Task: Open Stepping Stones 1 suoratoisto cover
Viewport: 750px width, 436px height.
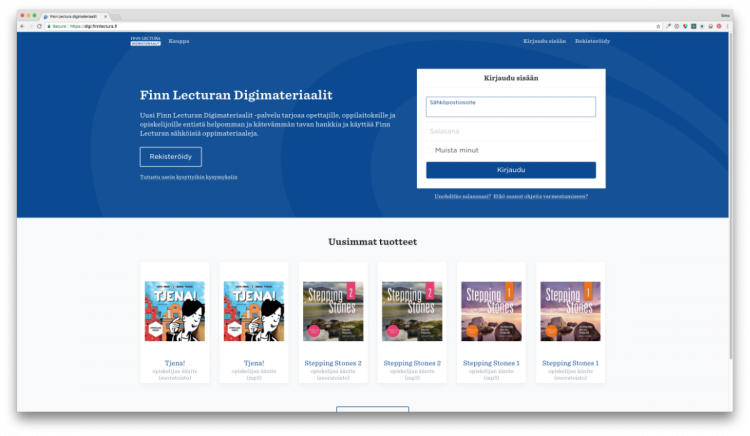Action: [570, 311]
